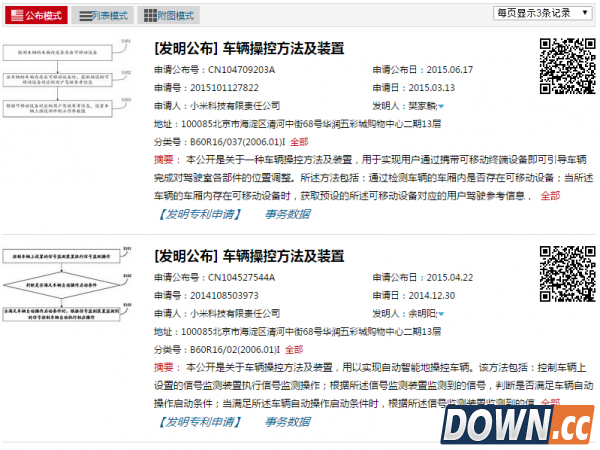The image size is (600, 450).
Task: Open title of patent published 2015.04.22
Action: click(249, 256)
